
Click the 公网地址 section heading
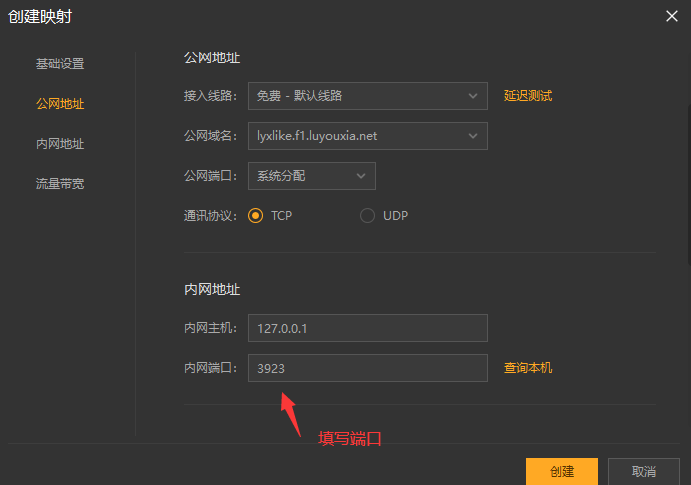click(x=212, y=58)
